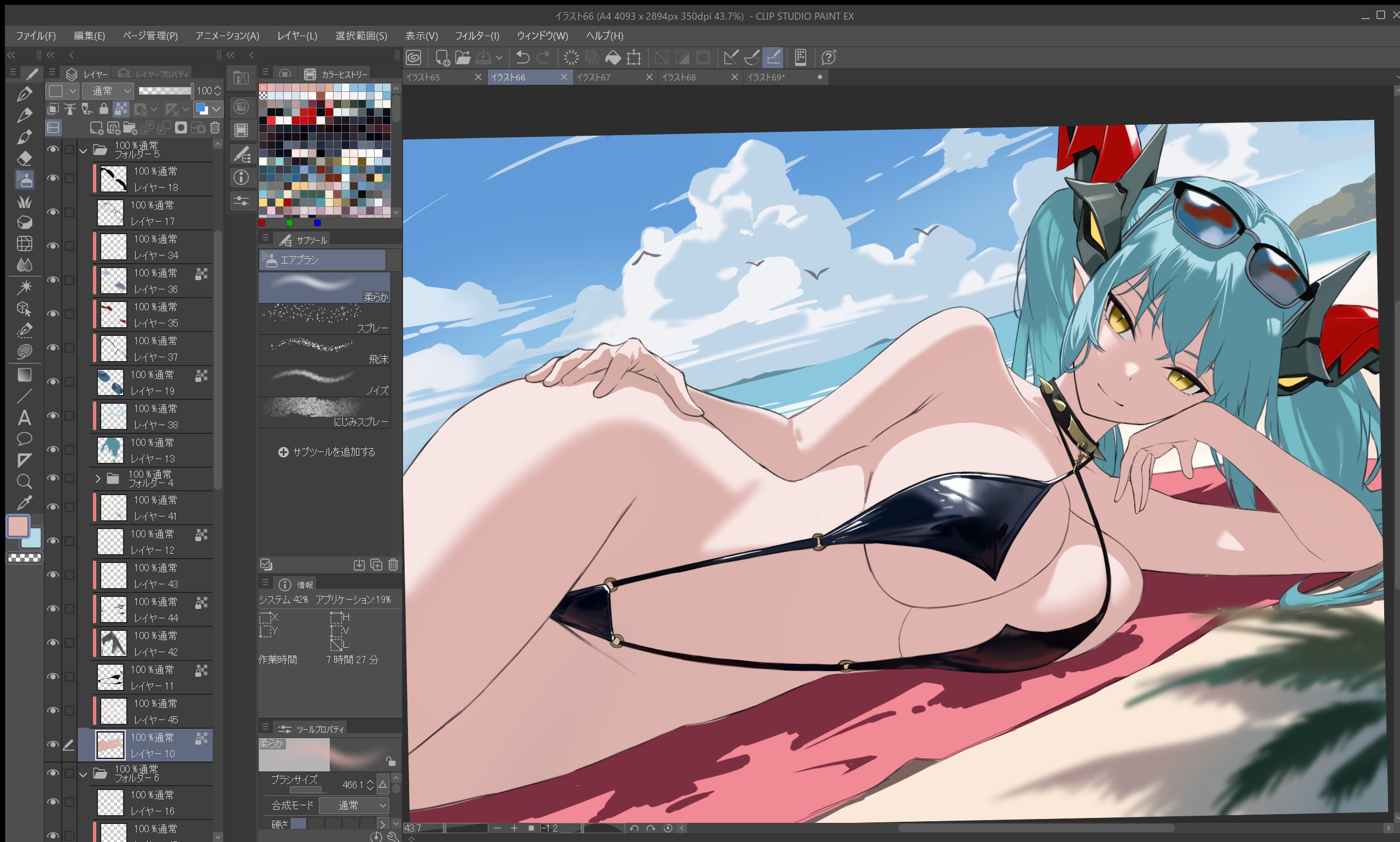Open the フィルター(I) menu

click(477, 36)
